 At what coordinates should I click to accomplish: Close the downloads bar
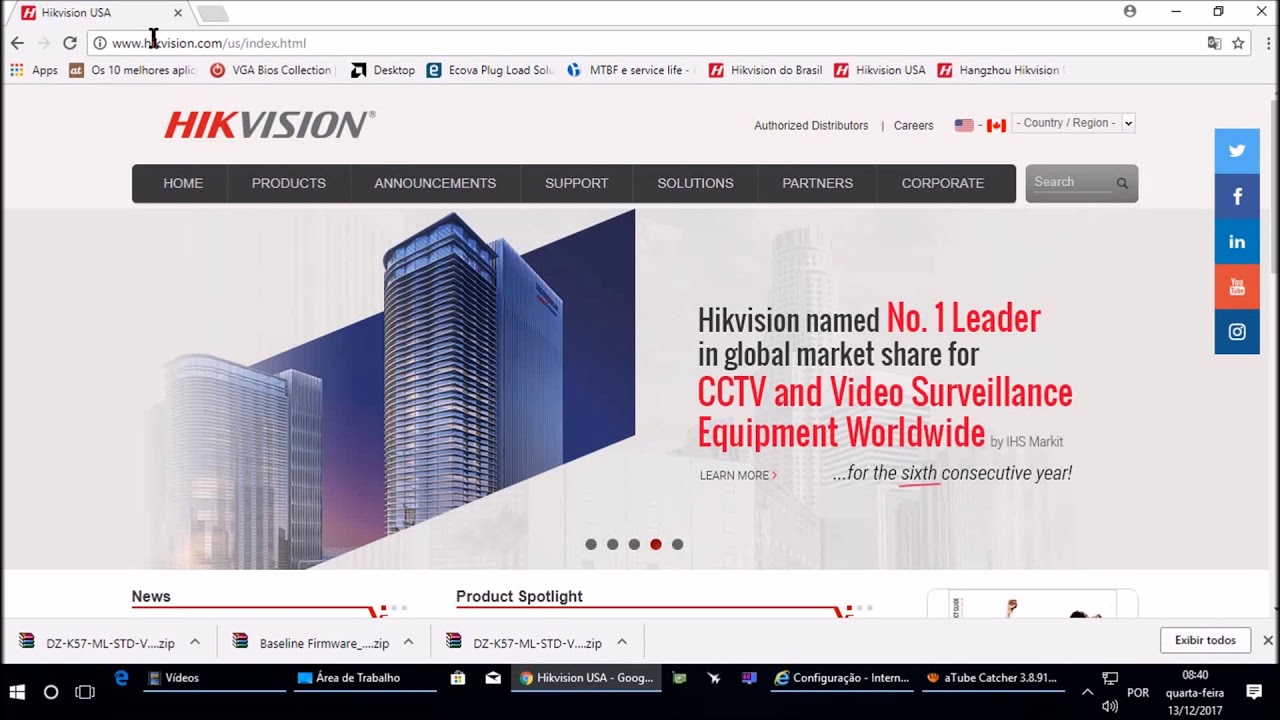click(x=1267, y=640)
